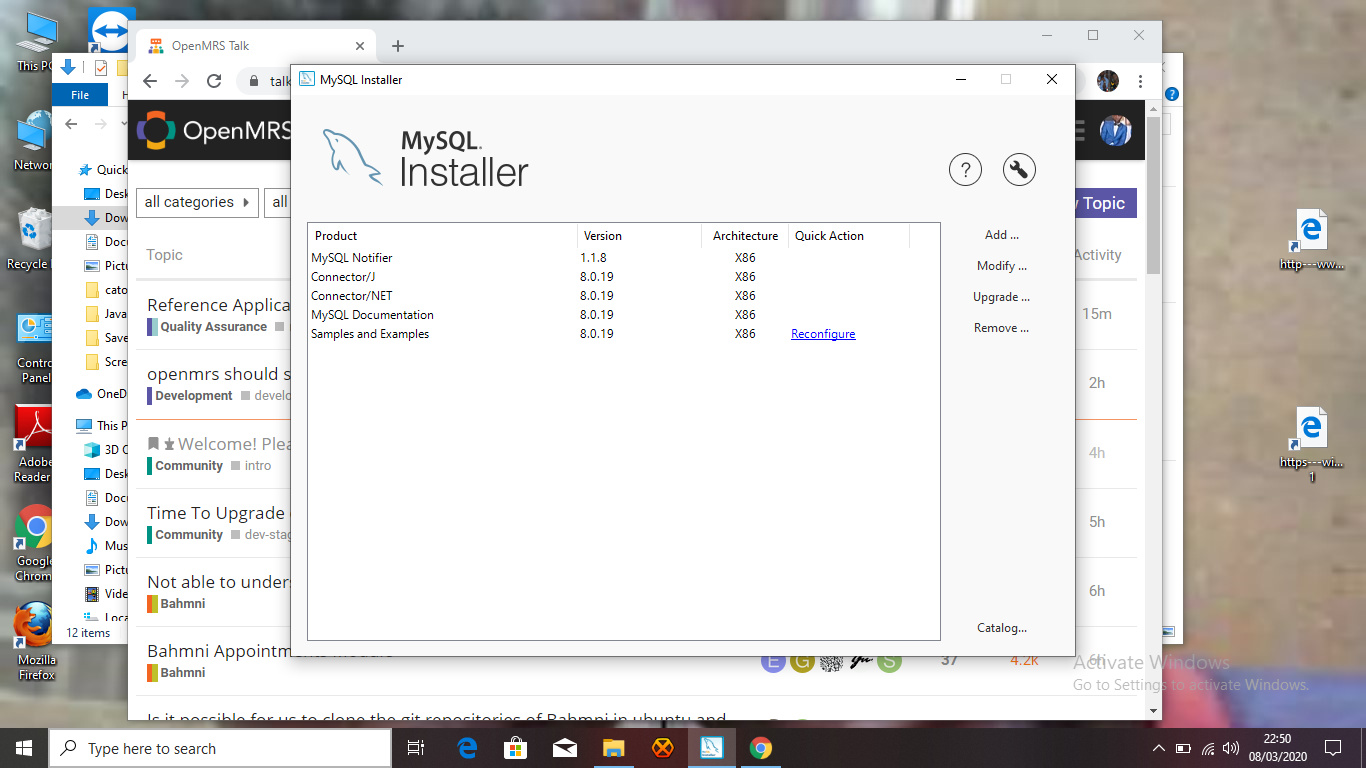Sort by the Product column header
Screen dimensions: 1366x768
pyautogui.click(x=443, y=236)
